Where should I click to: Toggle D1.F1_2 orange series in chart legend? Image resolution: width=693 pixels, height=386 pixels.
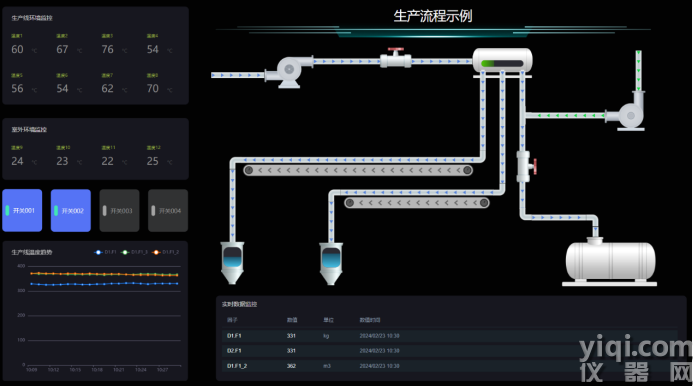click(x=166, y=252)
